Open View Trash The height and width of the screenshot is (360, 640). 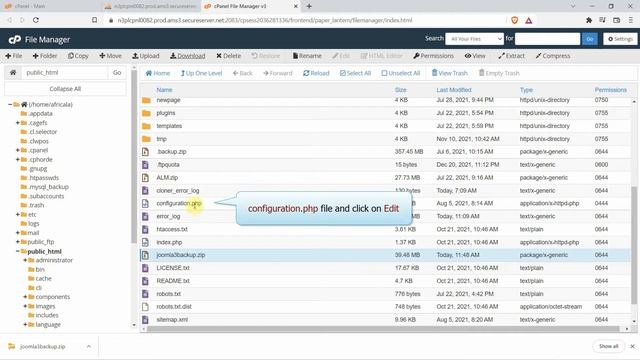tap(449, 73)
